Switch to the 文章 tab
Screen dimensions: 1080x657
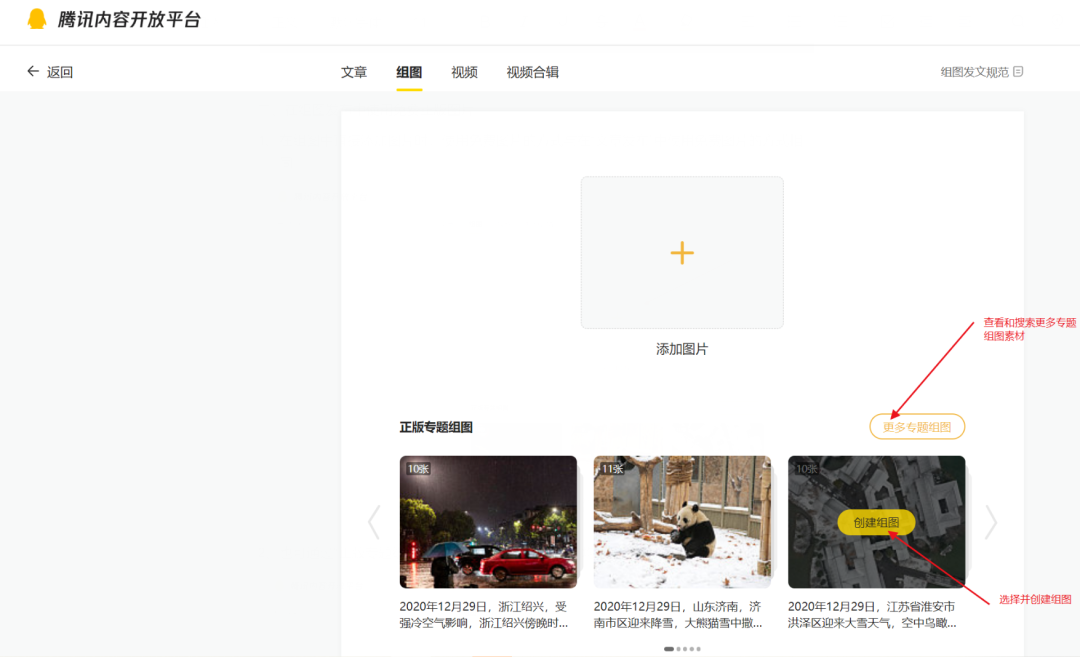(x=354, y=72)
